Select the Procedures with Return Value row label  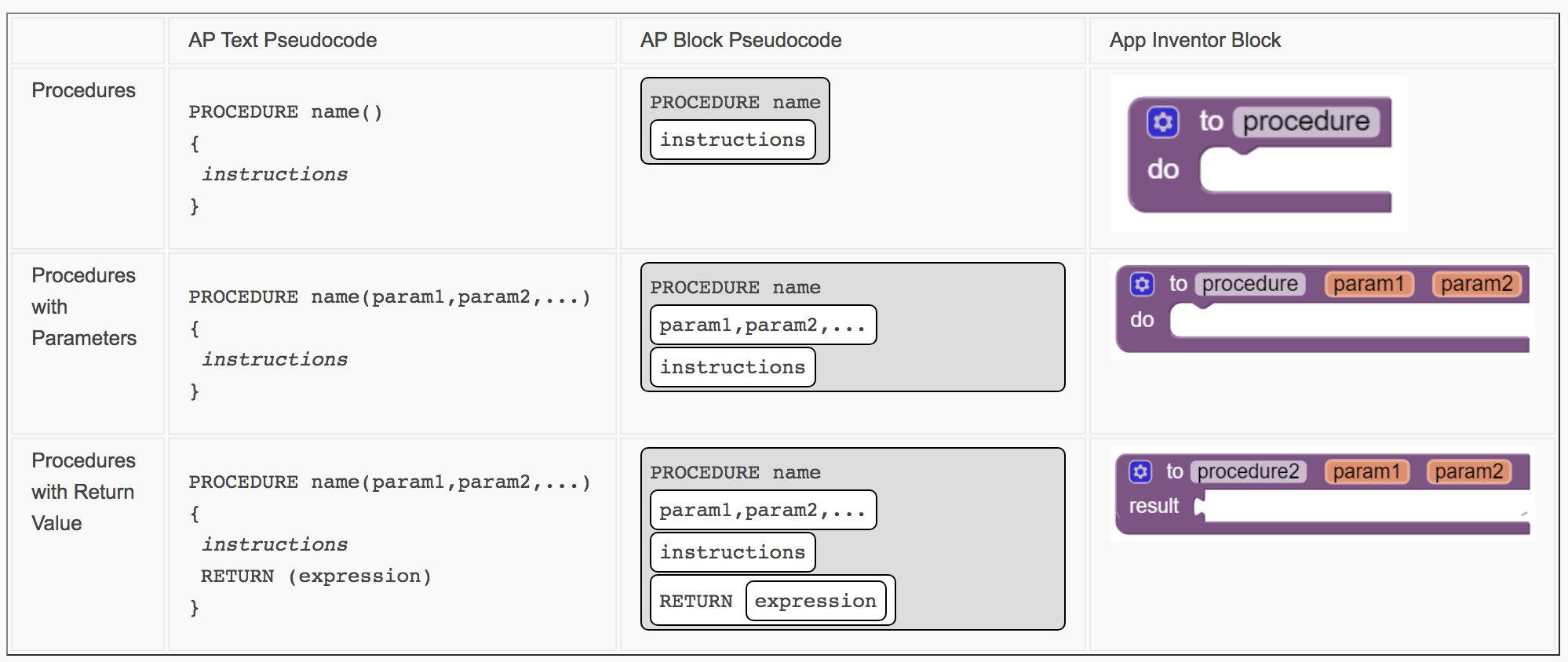click(x=83, y=492)
